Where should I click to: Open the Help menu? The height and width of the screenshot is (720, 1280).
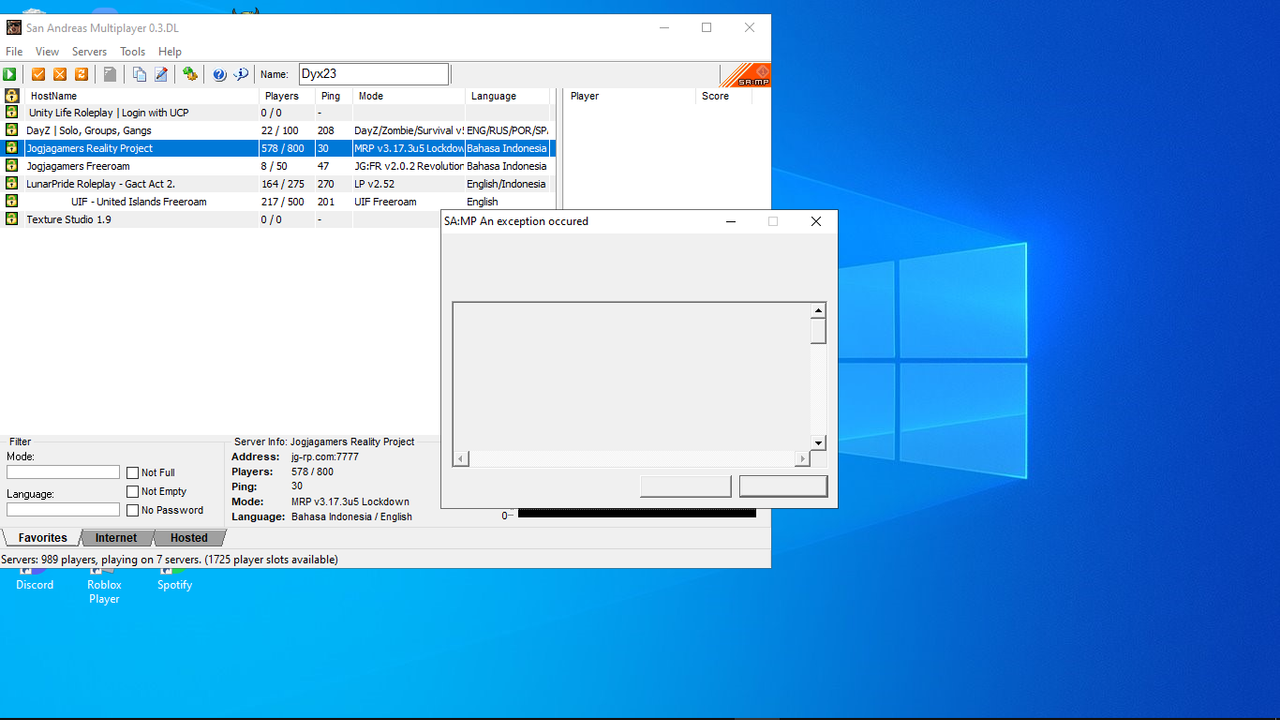(170, 52)
